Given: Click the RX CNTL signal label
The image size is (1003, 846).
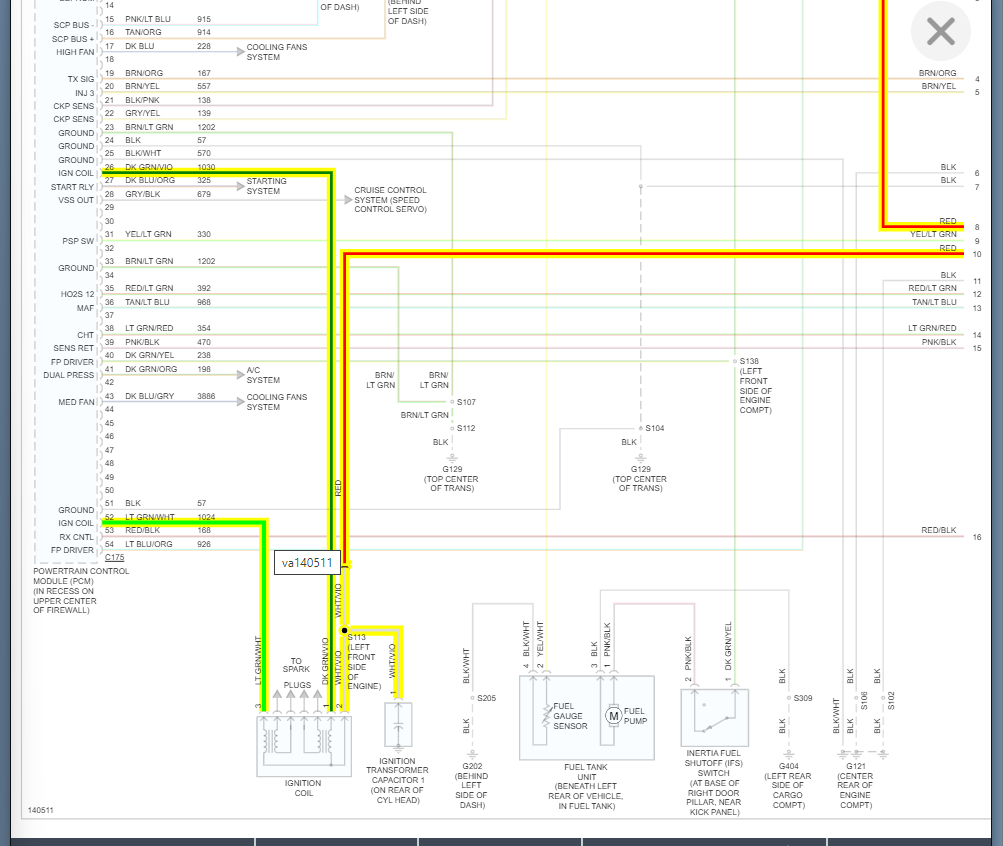Looking at the screenshot, I should click(x=76, y=537).
